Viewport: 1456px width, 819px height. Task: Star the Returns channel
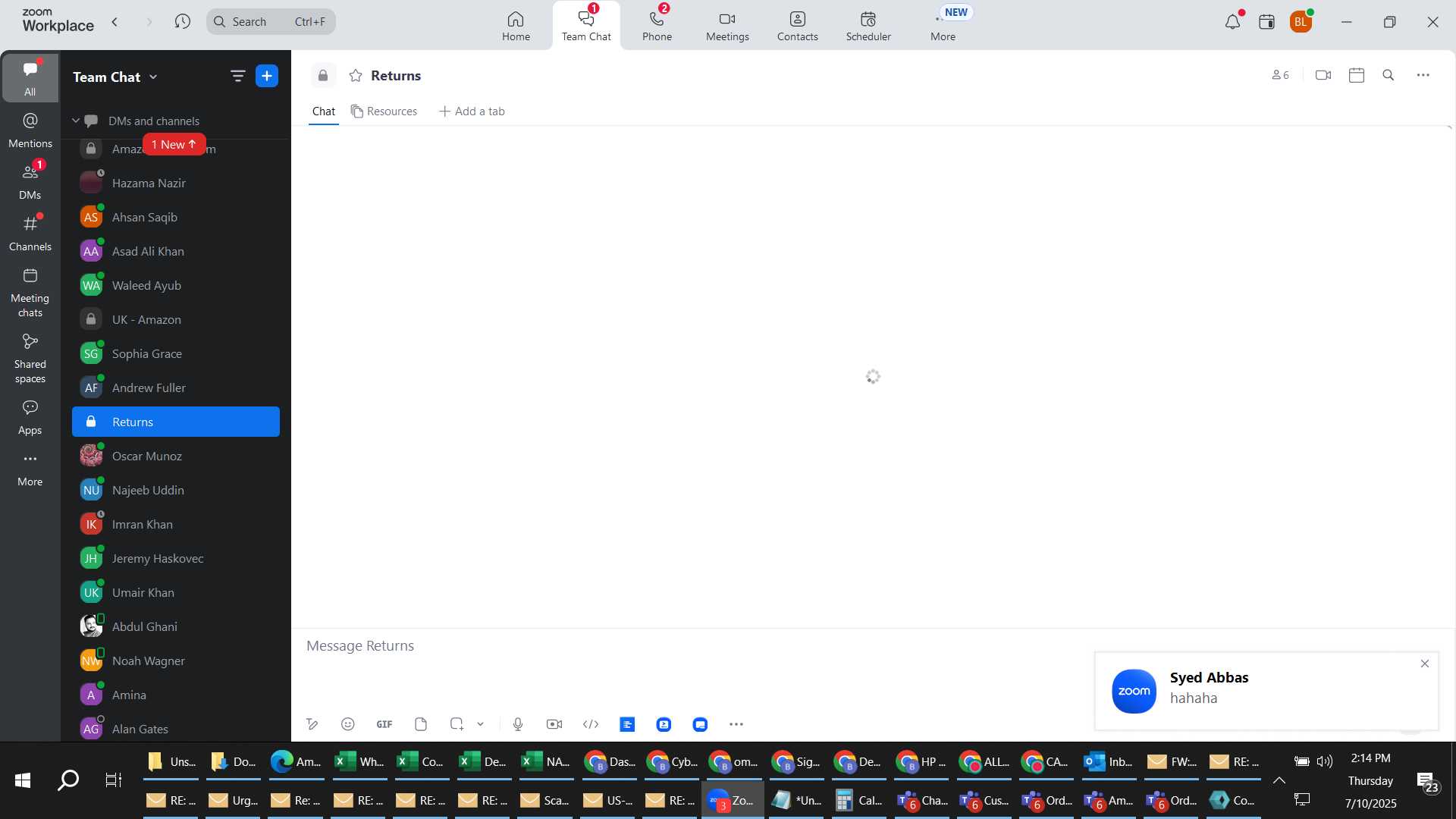click(x=356, y=75)
